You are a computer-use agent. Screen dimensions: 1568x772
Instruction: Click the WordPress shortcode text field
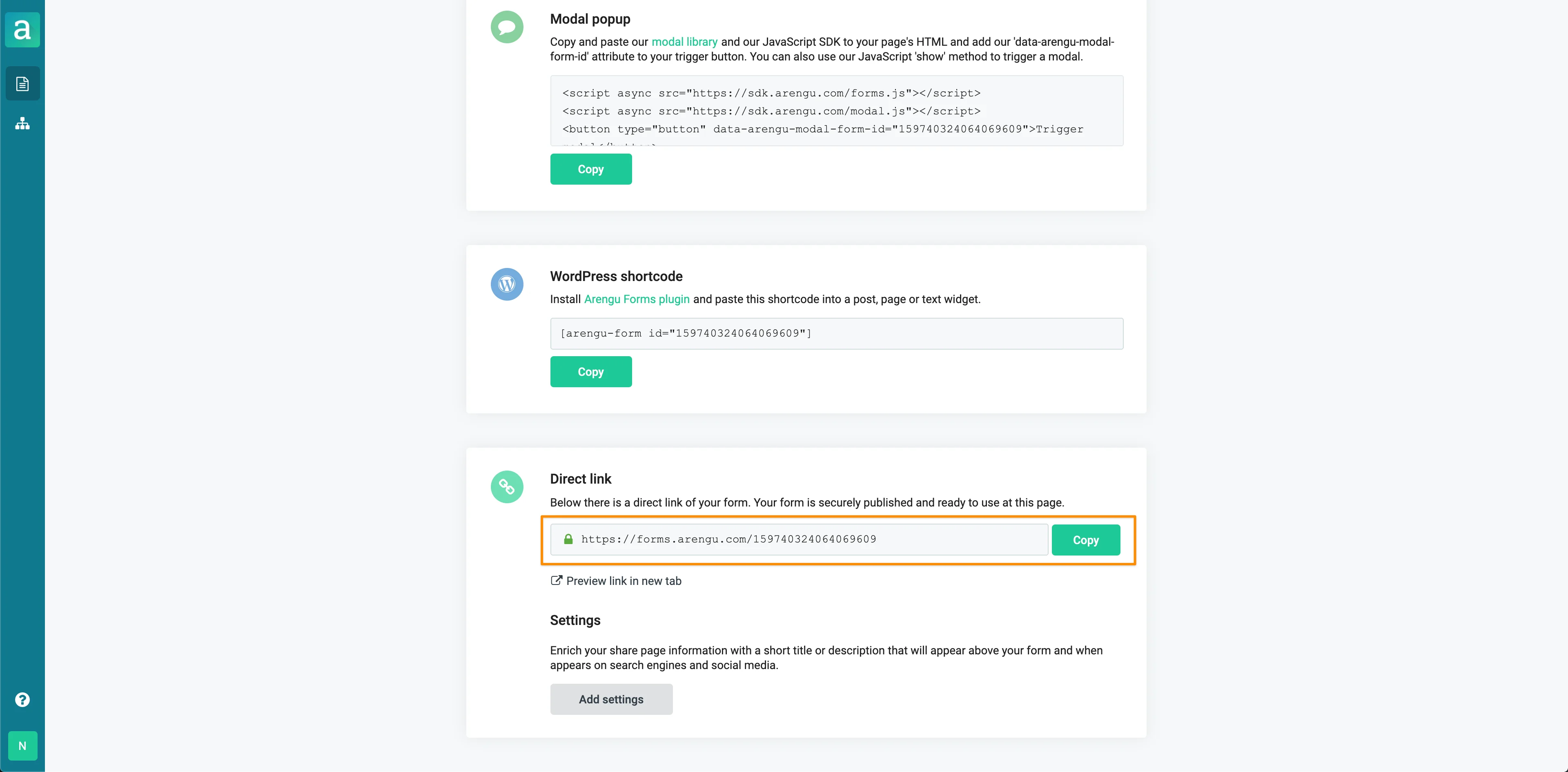[836, 334]
